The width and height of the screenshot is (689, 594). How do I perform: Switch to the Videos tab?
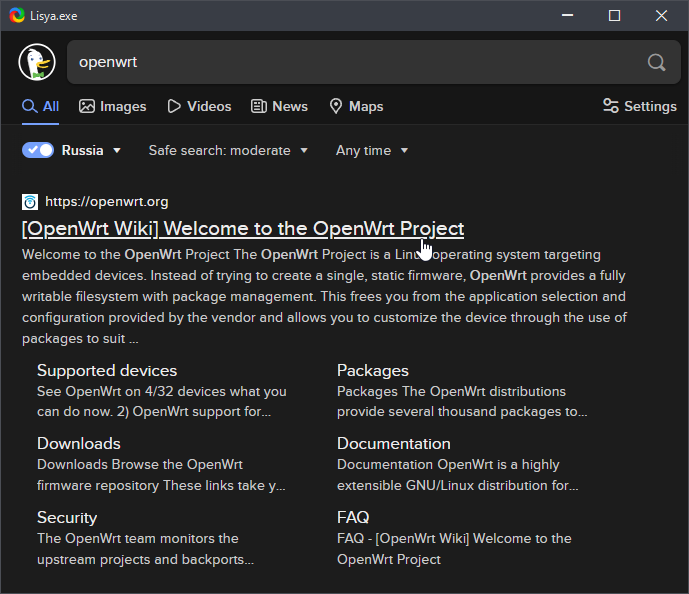(199, 106)
